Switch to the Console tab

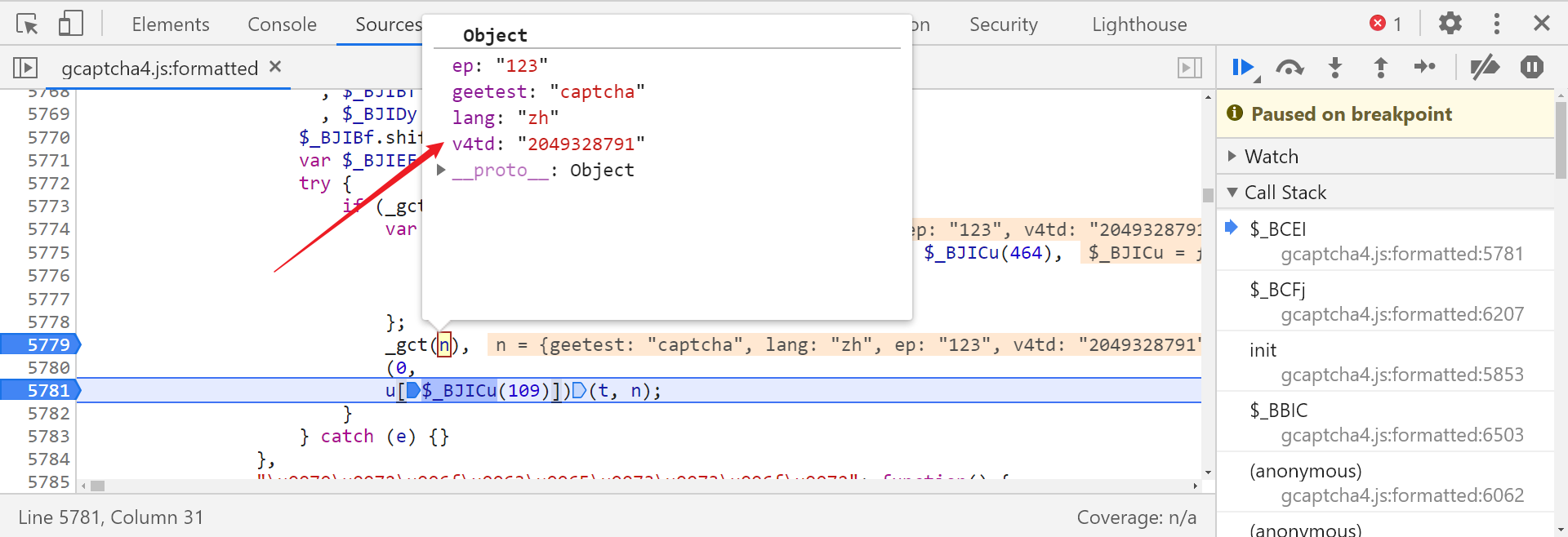(x=282, y=24)
